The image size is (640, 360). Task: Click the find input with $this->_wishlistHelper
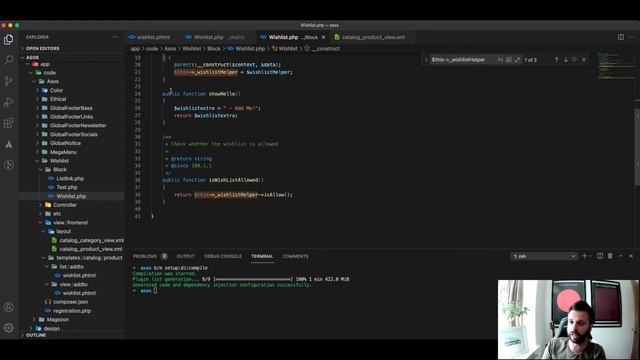pyautogui.click(x=463, y=60)
